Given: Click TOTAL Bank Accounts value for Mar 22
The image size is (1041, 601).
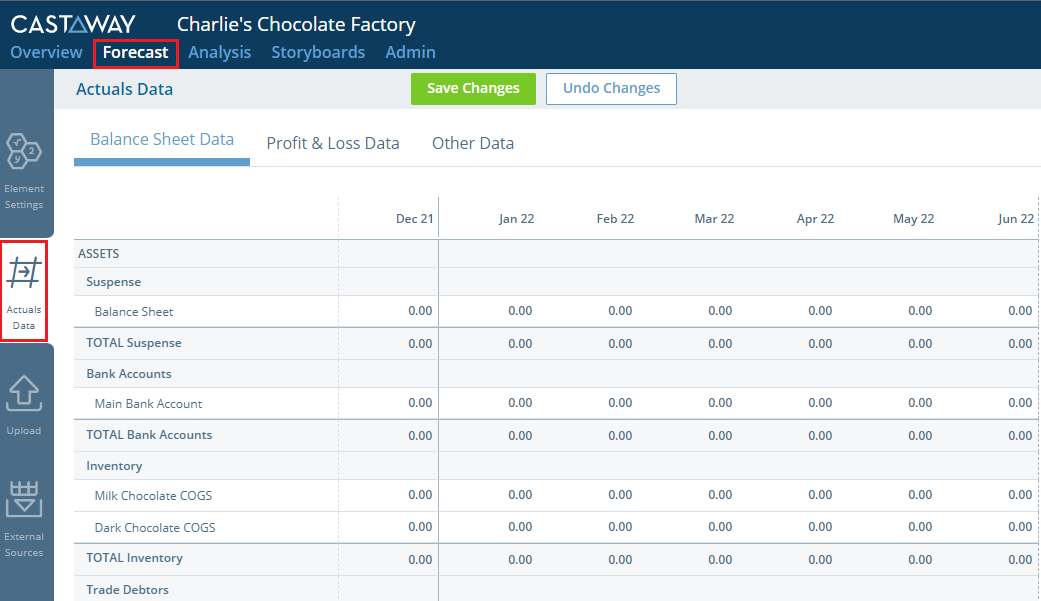Looking at the screenshot, I should tap(720, 436).
